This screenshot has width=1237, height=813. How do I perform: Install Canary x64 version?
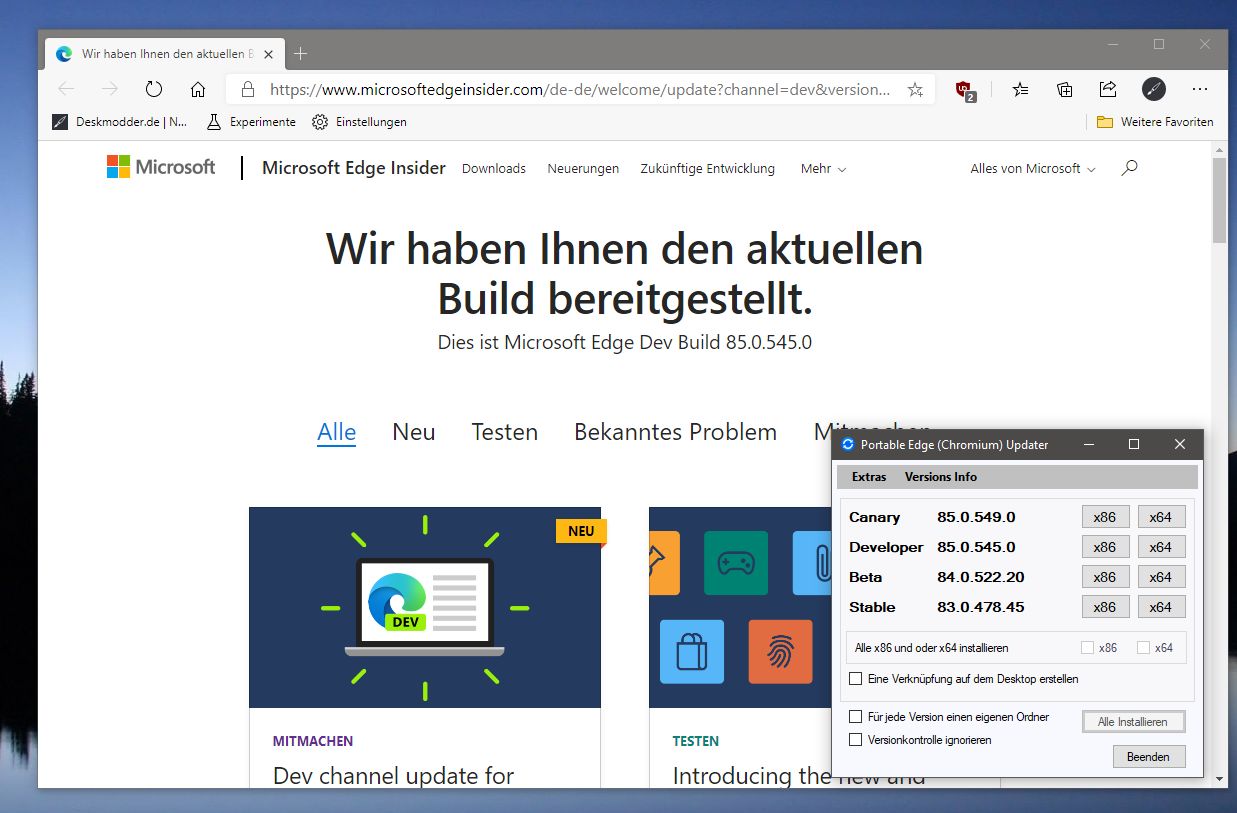click(1161, 517)
